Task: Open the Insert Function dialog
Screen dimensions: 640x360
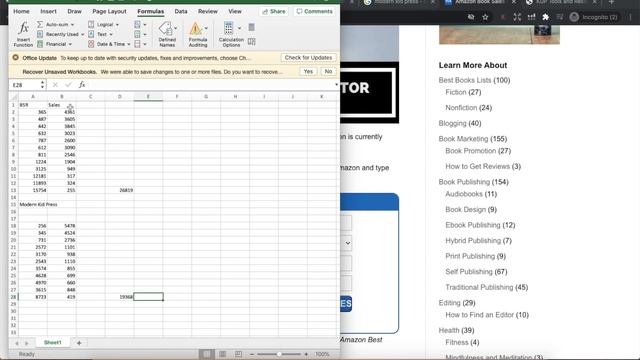Action: (x=23, y=34)
